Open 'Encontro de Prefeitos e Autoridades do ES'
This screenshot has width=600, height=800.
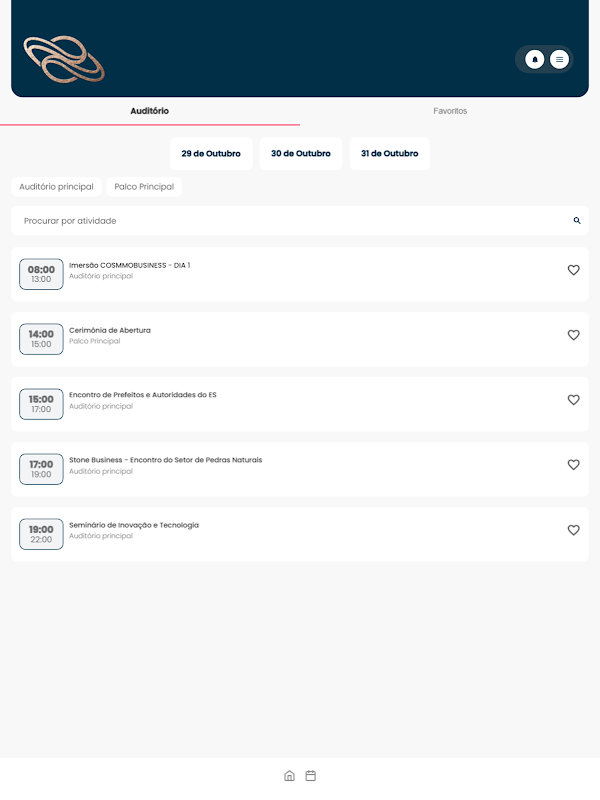(143, 395)
